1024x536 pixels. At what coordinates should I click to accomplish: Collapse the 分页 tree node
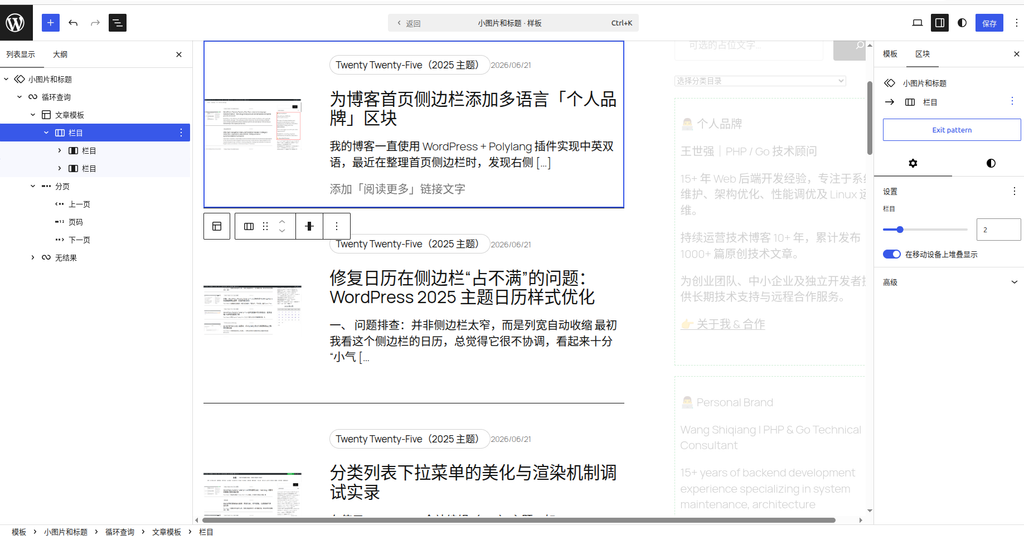(33, 186)
